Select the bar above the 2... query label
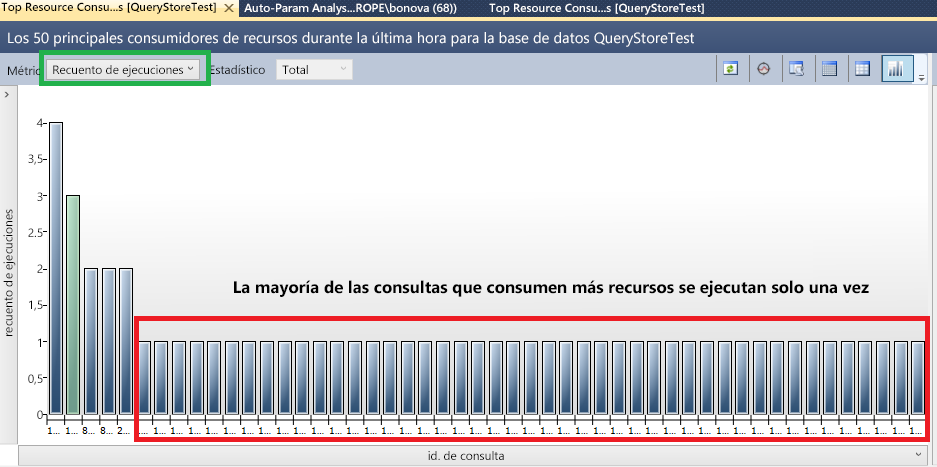 point(125,341)
